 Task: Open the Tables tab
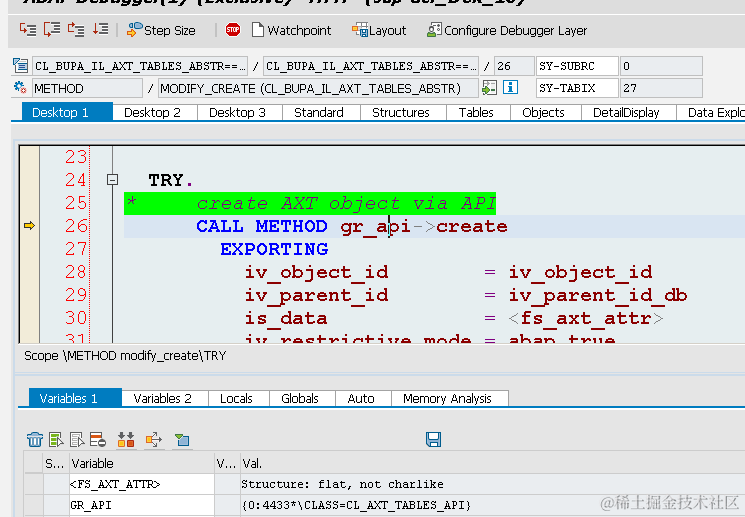[x=478, y=112]
